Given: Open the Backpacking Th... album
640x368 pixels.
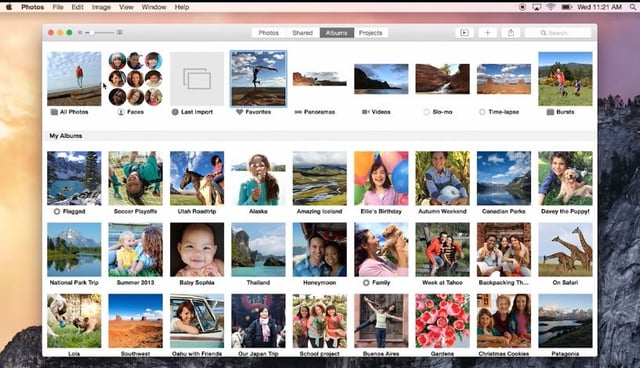Looking at the screenshot, I should click(x=504, y=249).
